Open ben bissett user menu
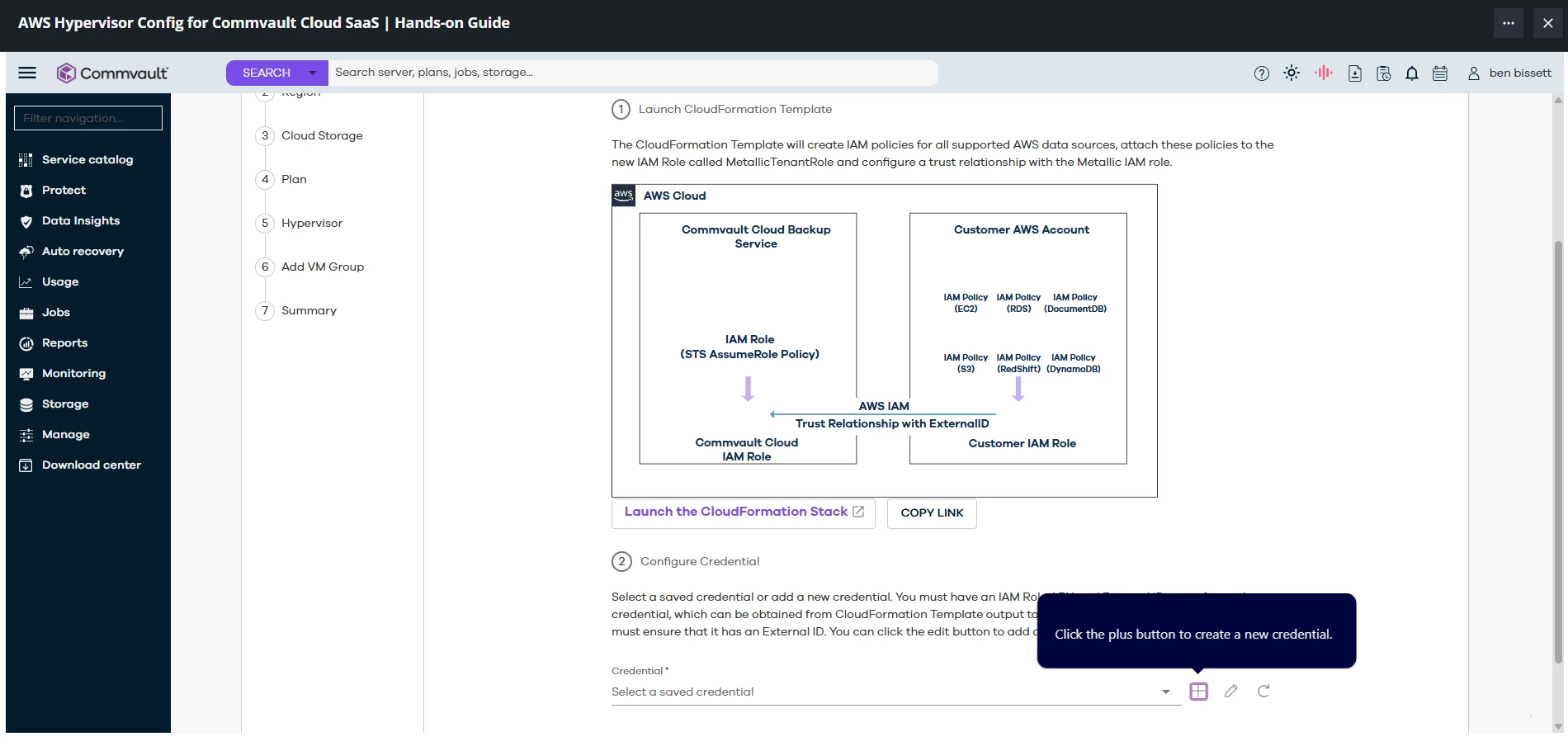Screen dimensions: 1568x746 click(x=1509, y=73)
